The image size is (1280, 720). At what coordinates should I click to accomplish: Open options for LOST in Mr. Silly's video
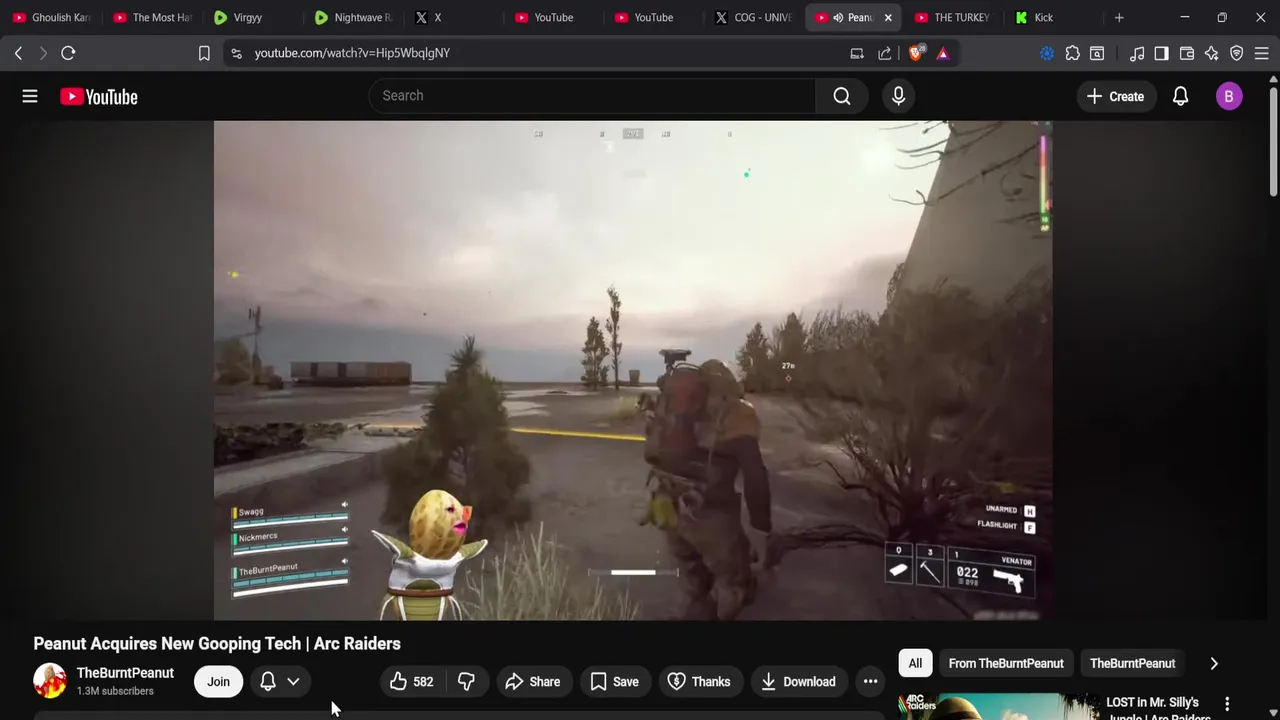[x=1227, y=704]
